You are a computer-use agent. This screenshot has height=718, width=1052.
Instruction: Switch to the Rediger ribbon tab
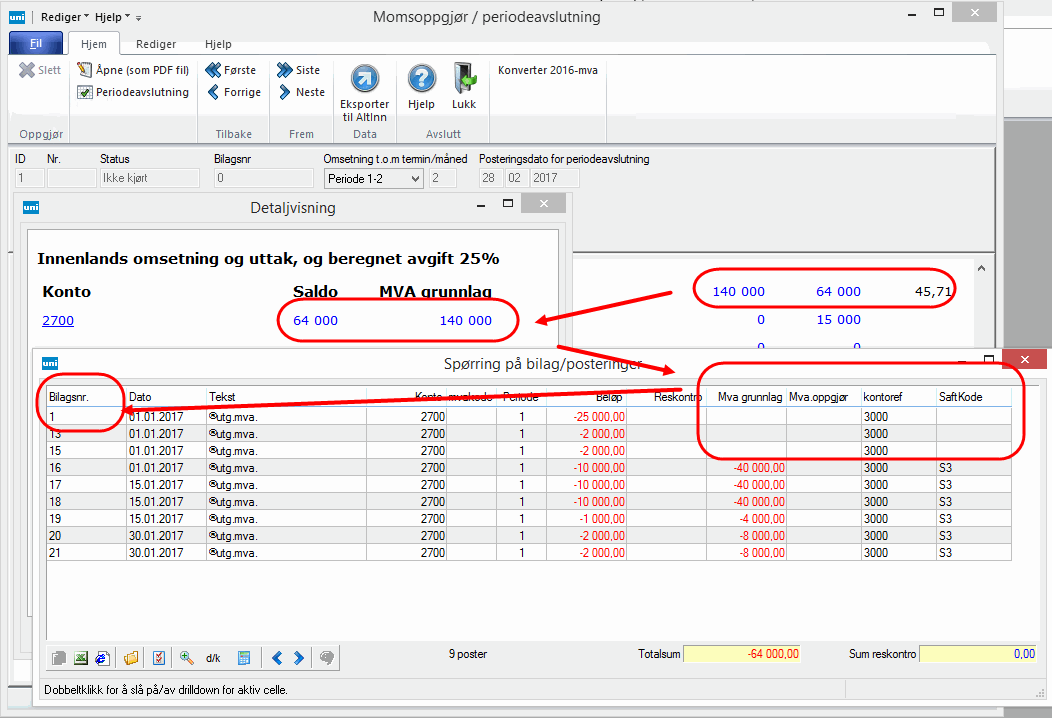click(x=156, y=44)
